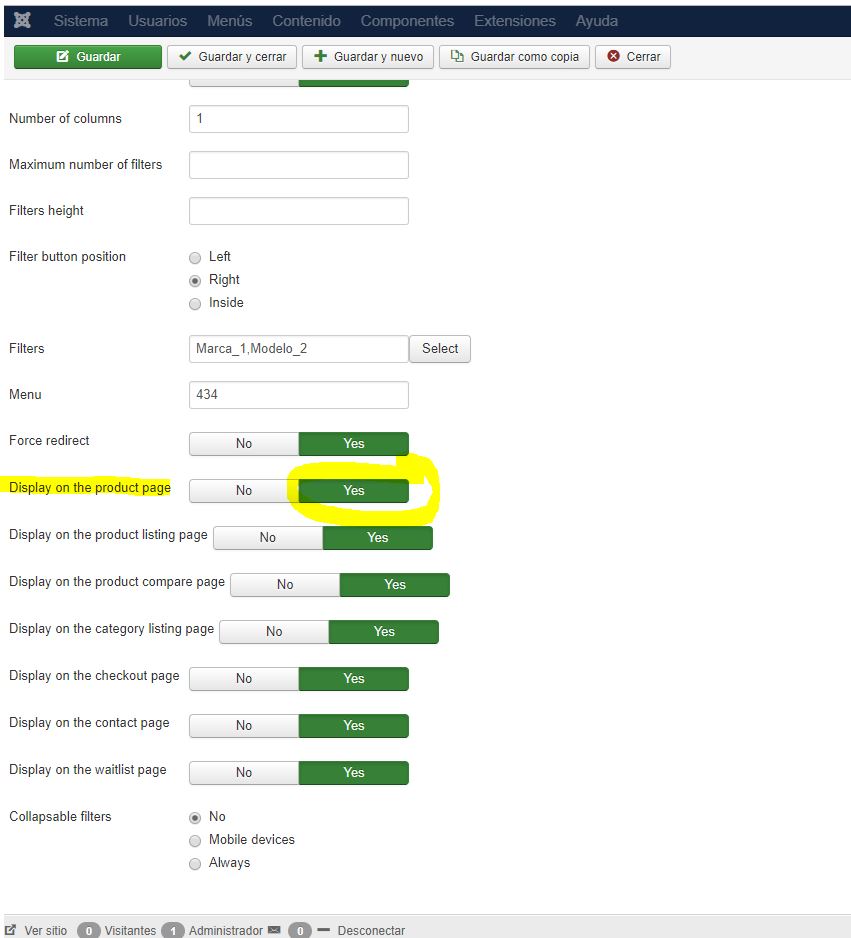Set Force redirect to No

[x=244, y=444]
